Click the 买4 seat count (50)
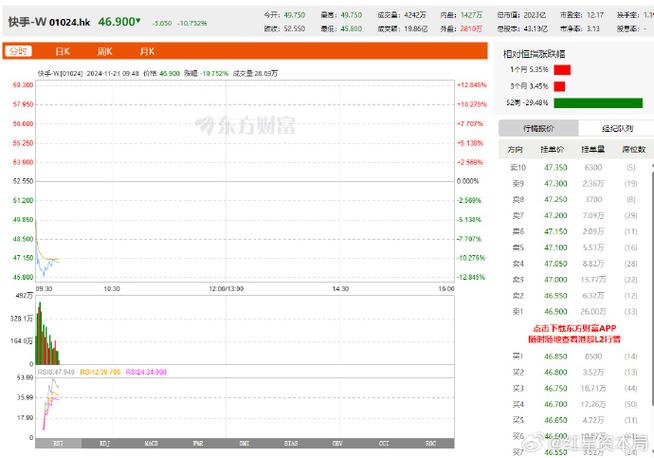The image size is (654, 458). point(631,404)
